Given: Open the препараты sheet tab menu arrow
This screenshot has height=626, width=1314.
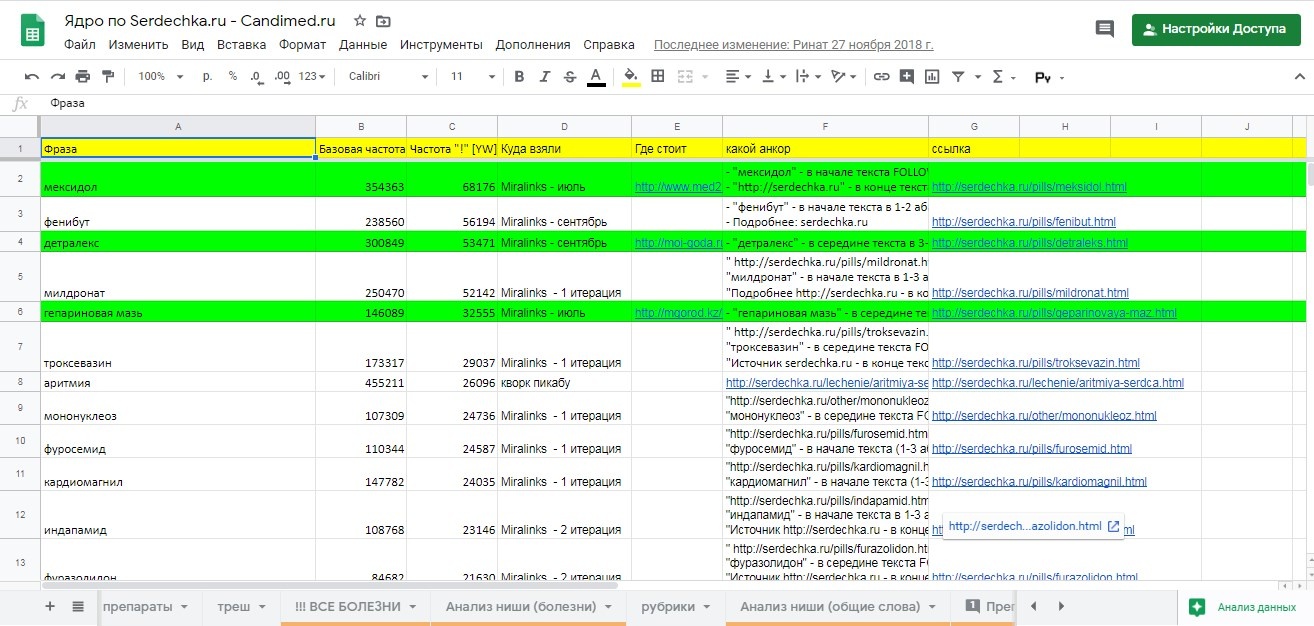Looking at the screenshot, I should click(182, 607).
